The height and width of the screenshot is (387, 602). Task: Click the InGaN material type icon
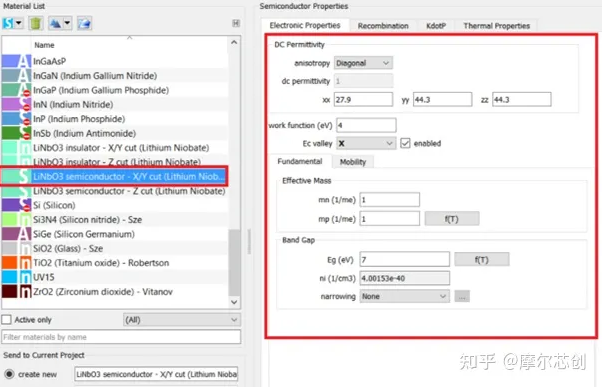click(25, 76)
